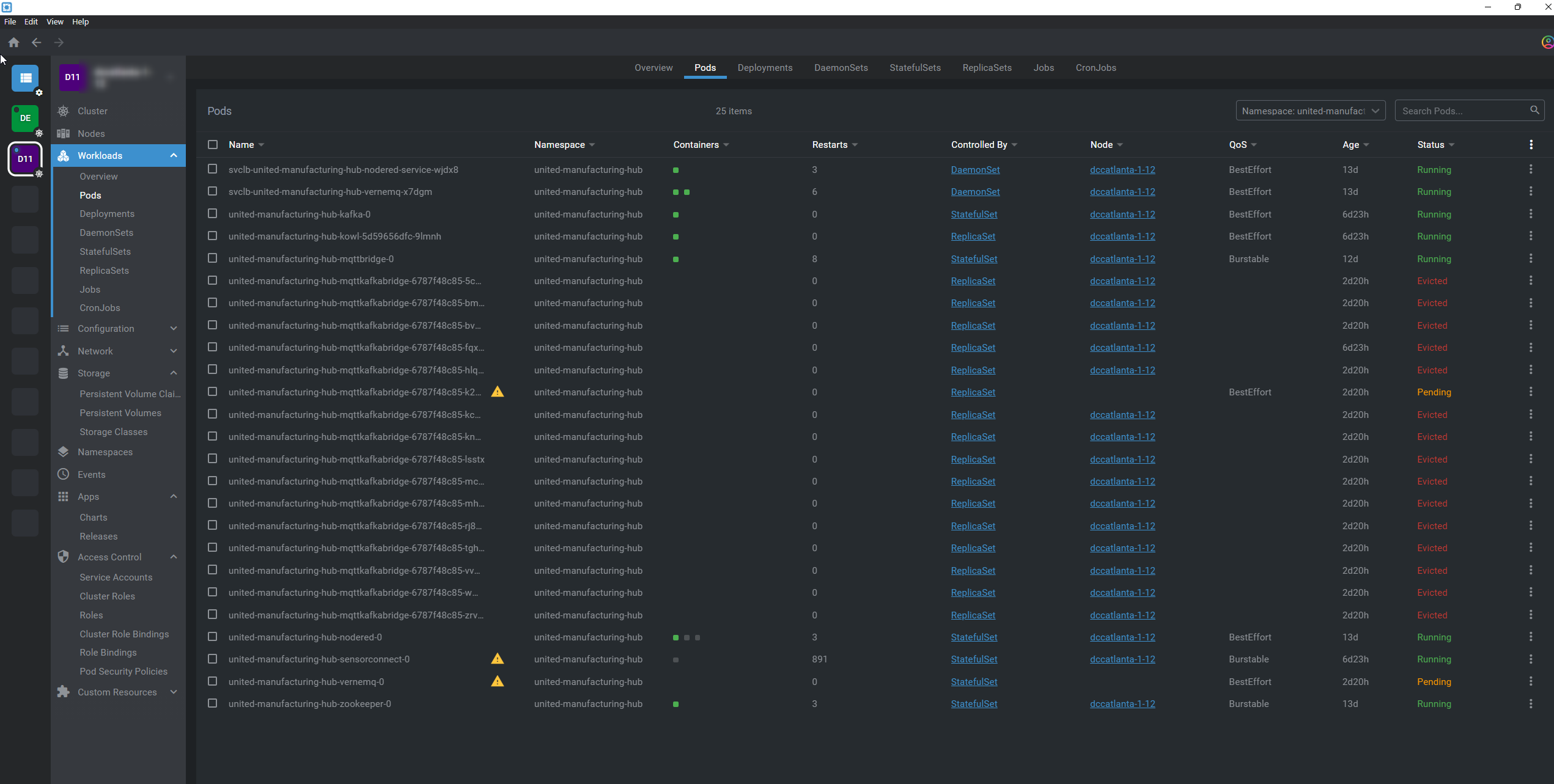
Task: Expand the Configuration sidebar section
Action: [x=174, y=328]
